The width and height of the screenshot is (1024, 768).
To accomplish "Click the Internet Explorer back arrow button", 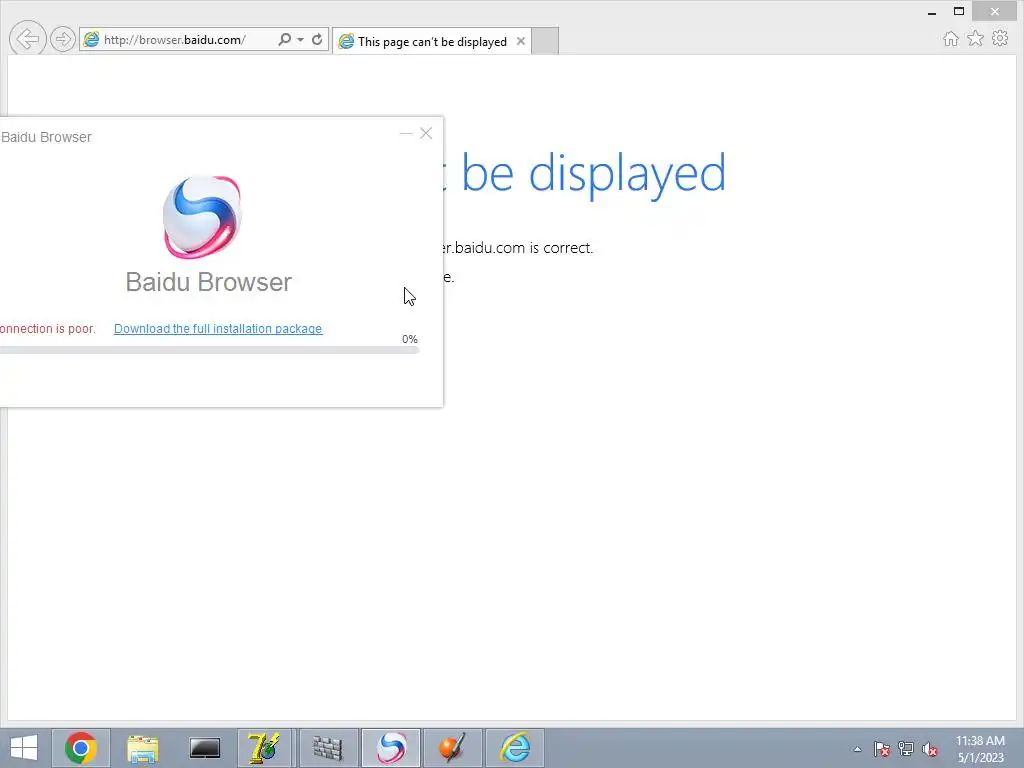I will [x=27, y=39].
